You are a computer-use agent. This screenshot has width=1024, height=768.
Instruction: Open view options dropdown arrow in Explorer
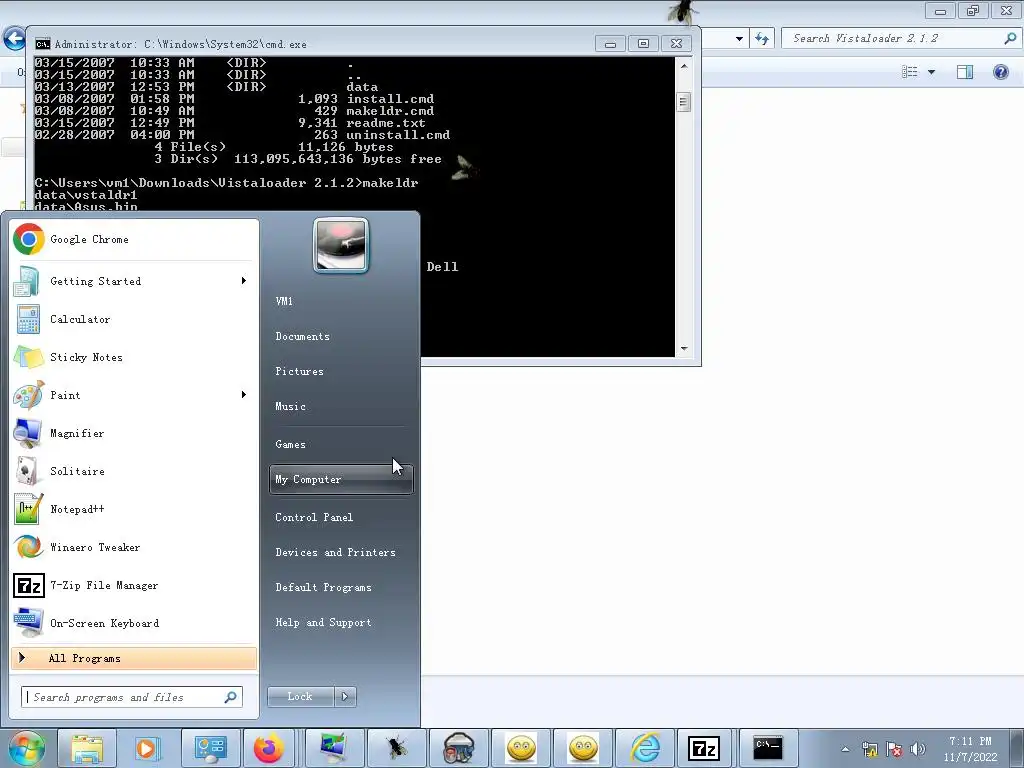tap(931, 72)
